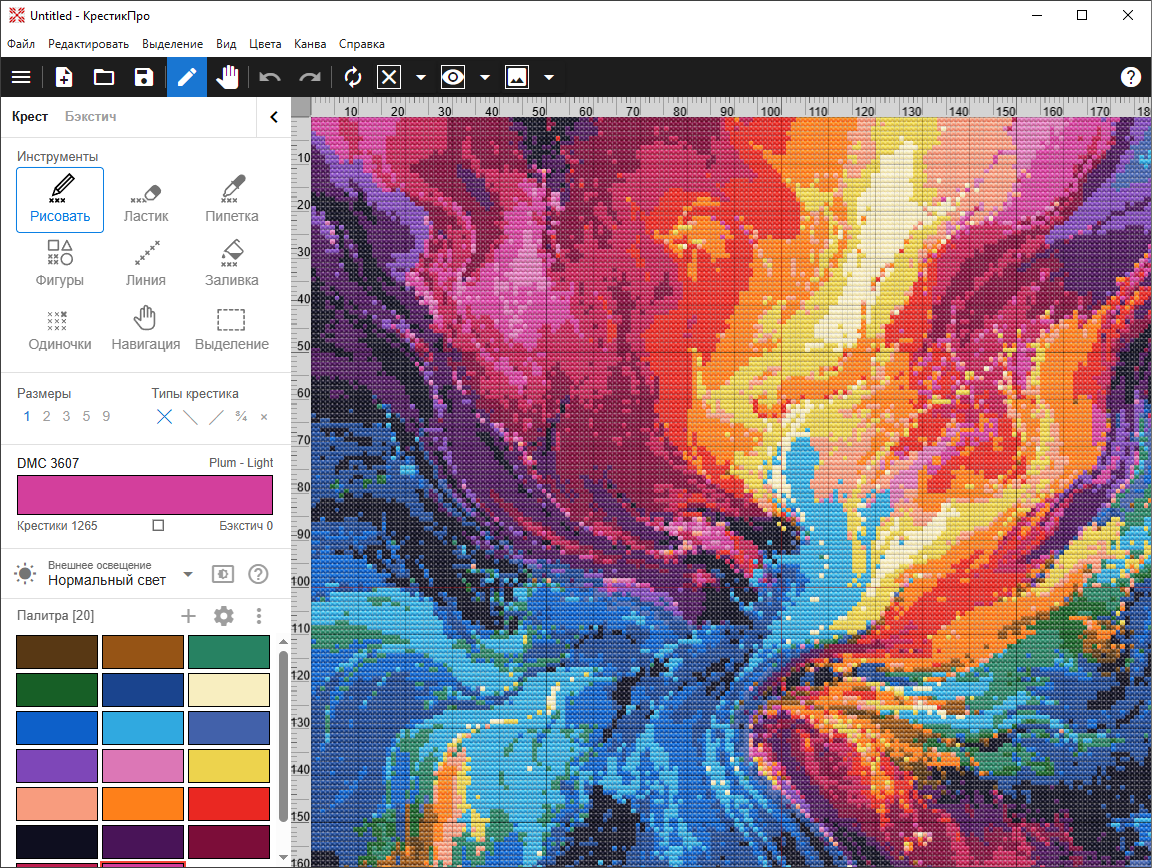The image size is (1152, 868).
Task: Select the Ластик eraser tool
Action: tap(146, 200)
